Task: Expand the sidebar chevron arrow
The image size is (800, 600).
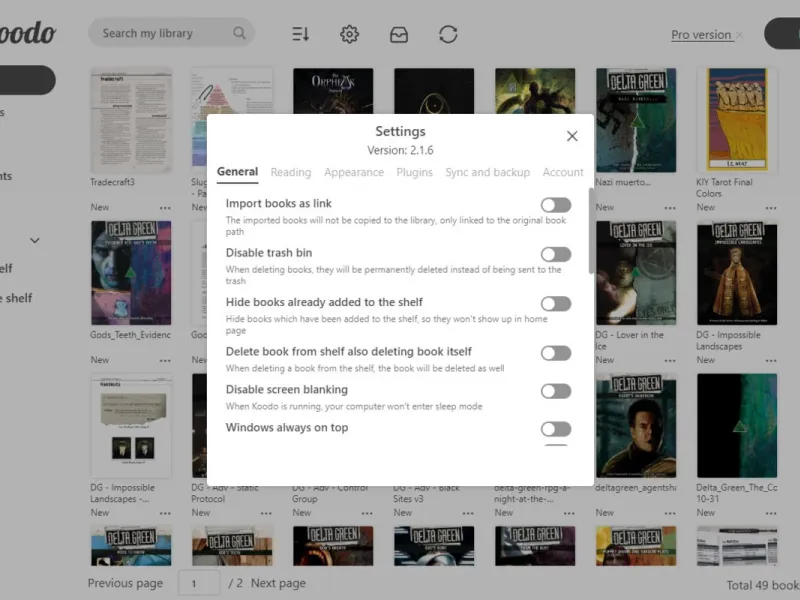Action: point(35,240)
